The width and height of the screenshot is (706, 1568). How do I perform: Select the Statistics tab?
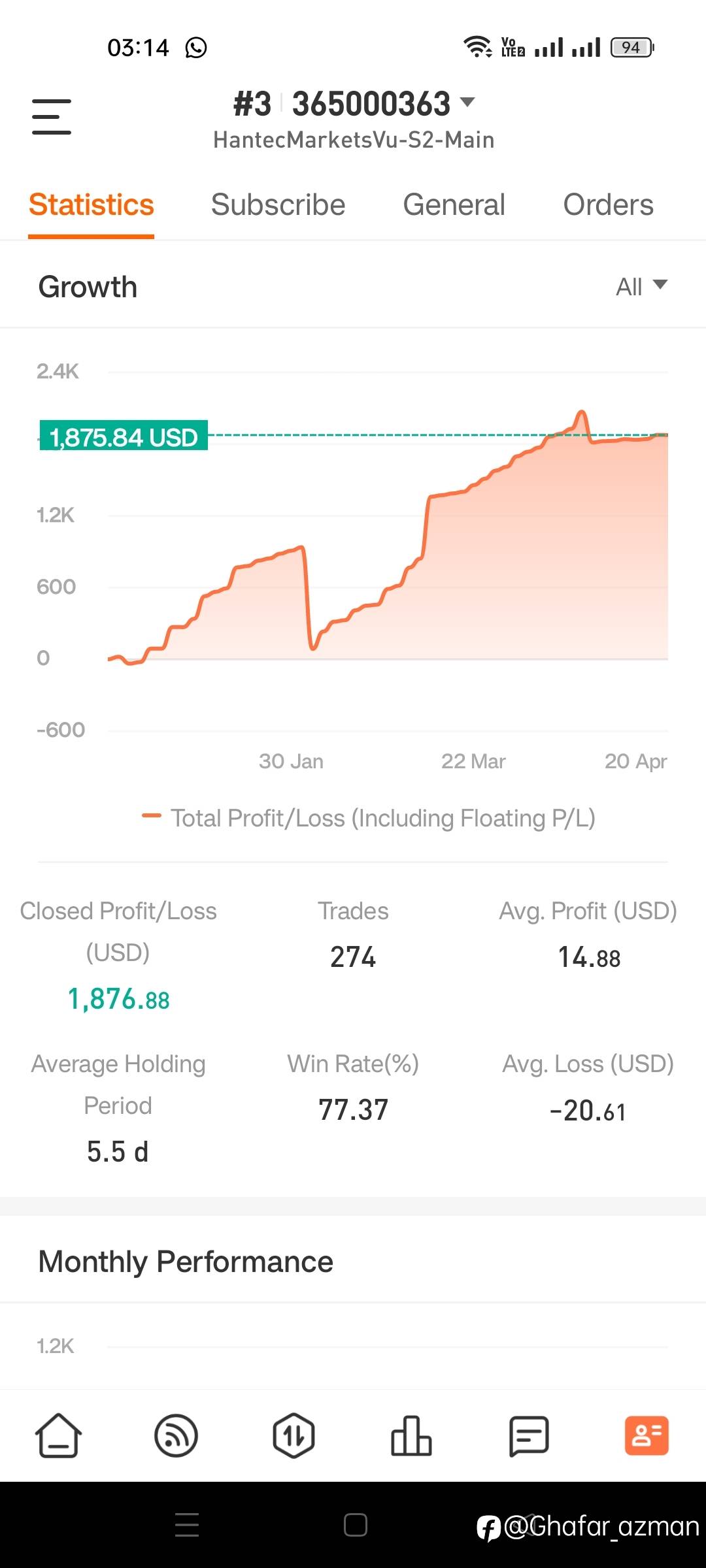click(x=92, y=205)
